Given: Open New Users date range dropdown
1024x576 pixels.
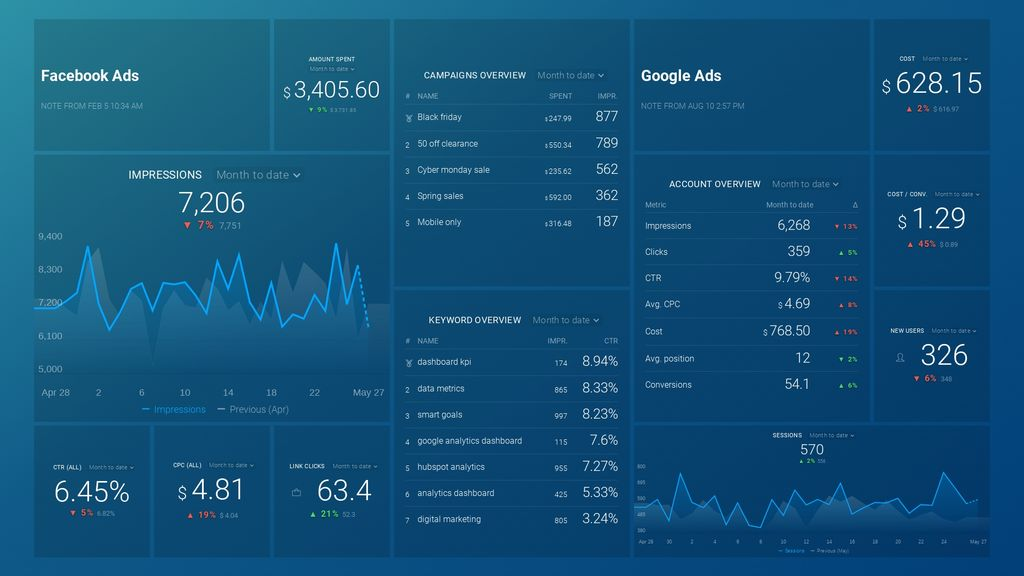Looking at the screenshot, I should tap(953, 330).
